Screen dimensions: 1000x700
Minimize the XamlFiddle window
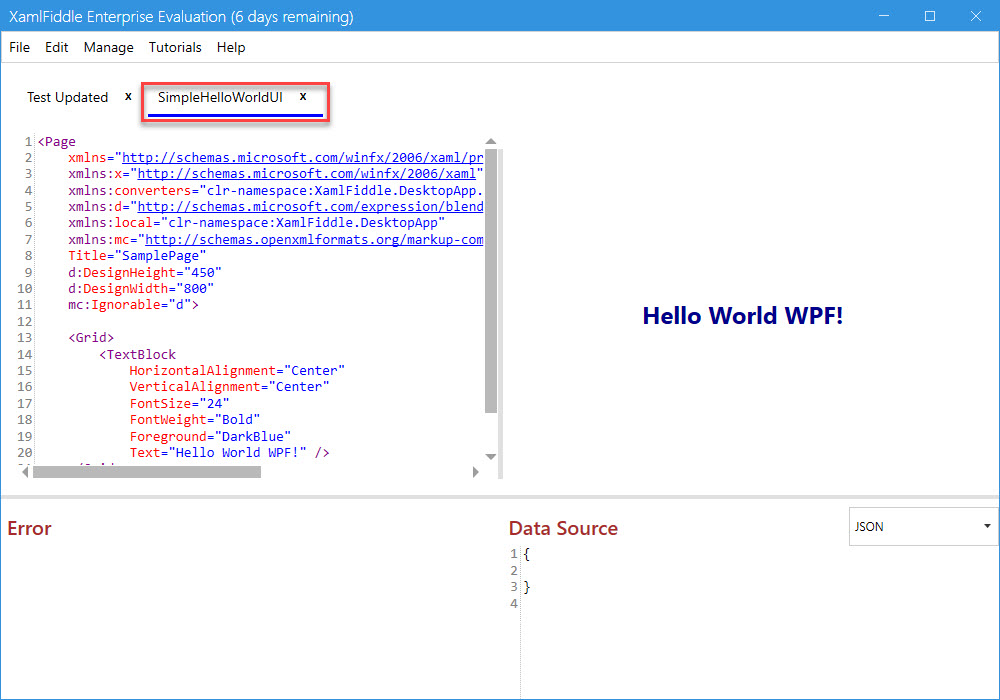884,16
